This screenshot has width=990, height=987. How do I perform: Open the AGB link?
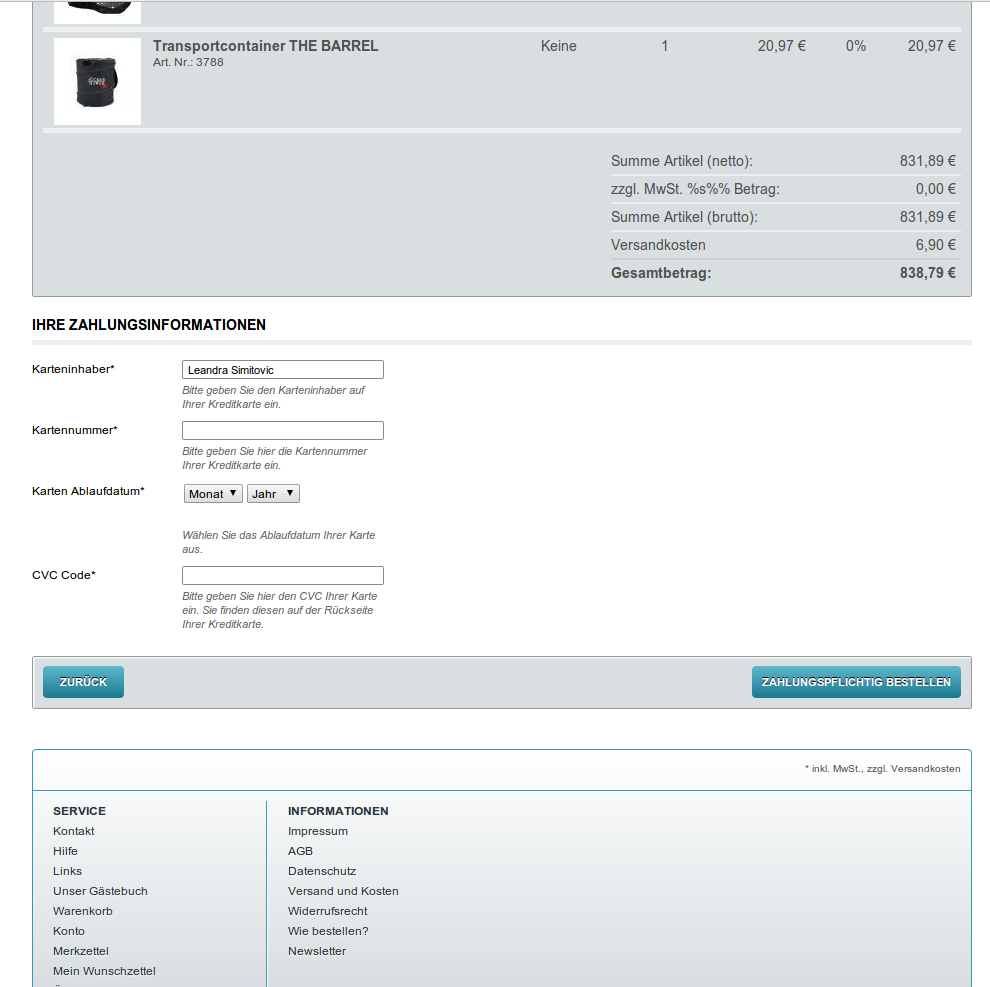(x=300, y=851)
